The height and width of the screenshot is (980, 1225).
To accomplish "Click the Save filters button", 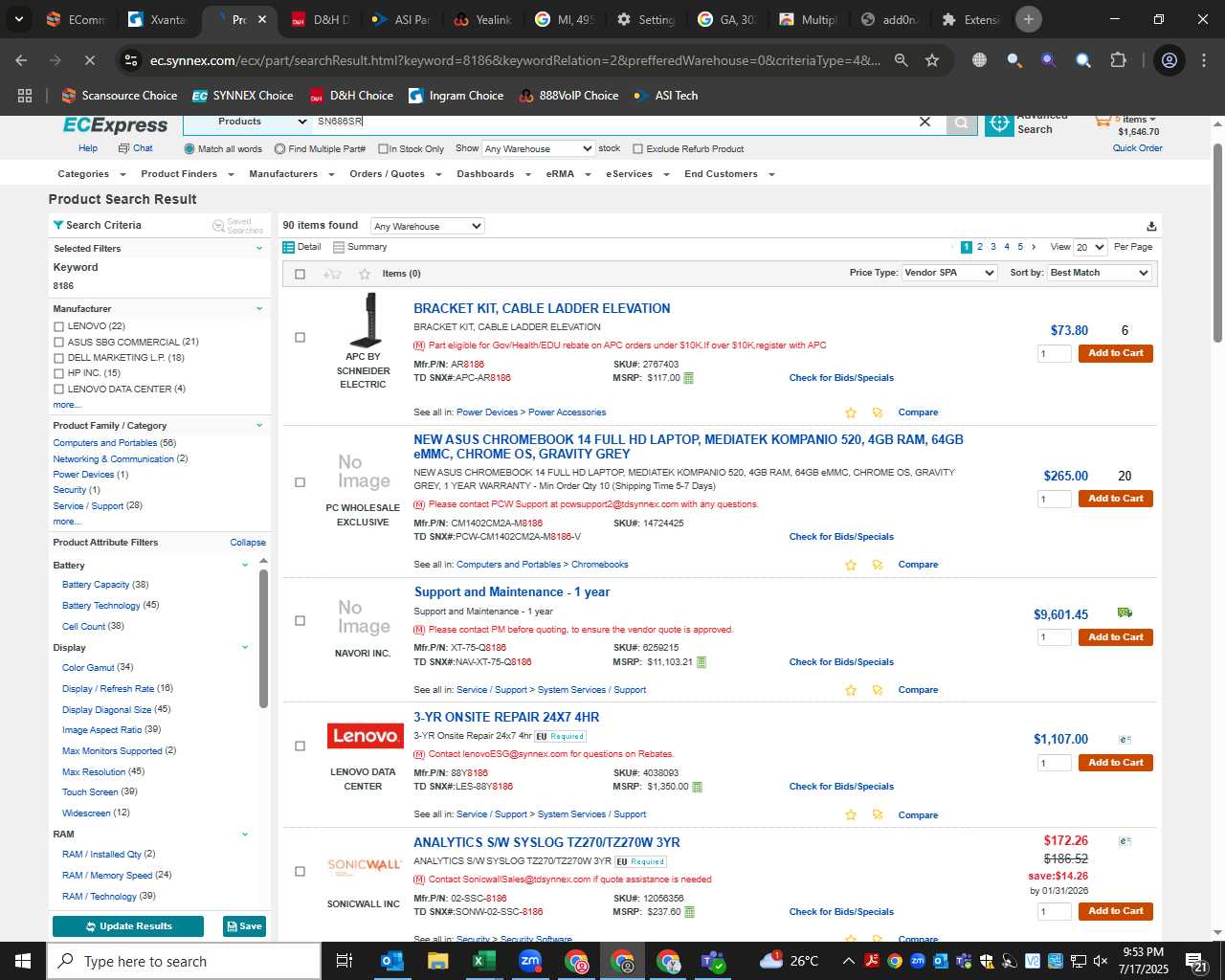I will point(244,926).
